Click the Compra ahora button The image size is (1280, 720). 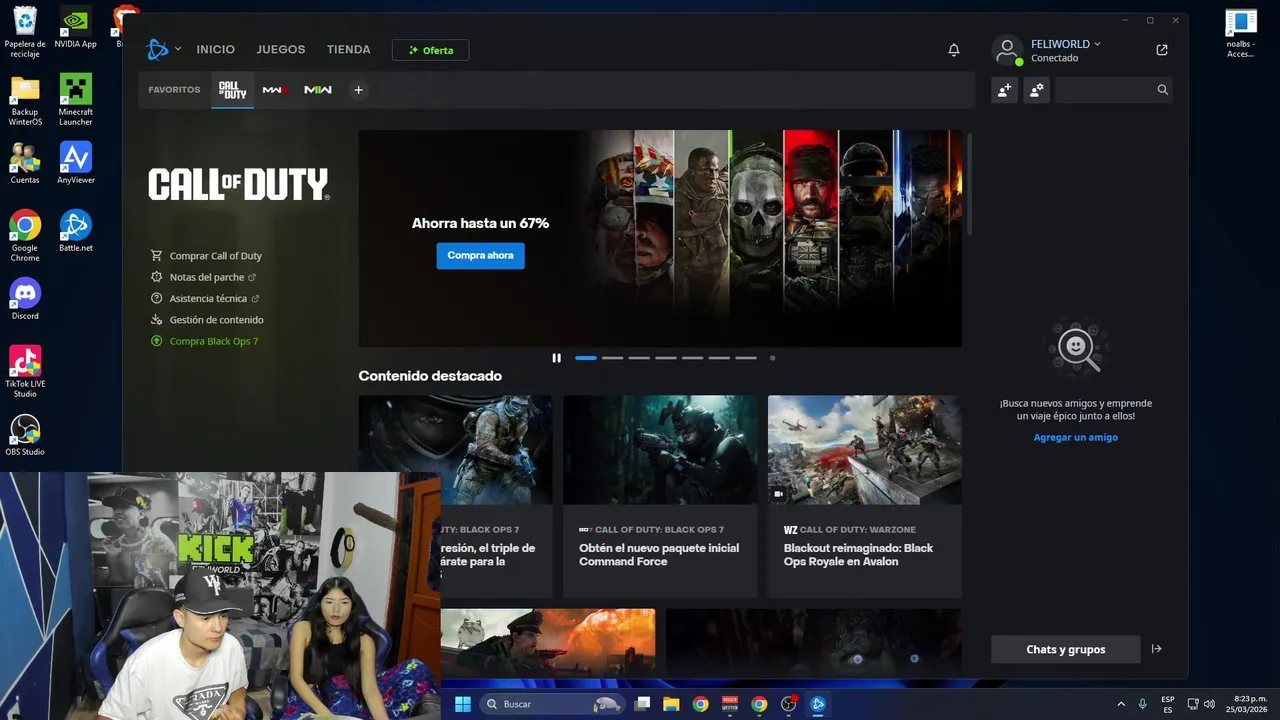click(x=480, y=256)
